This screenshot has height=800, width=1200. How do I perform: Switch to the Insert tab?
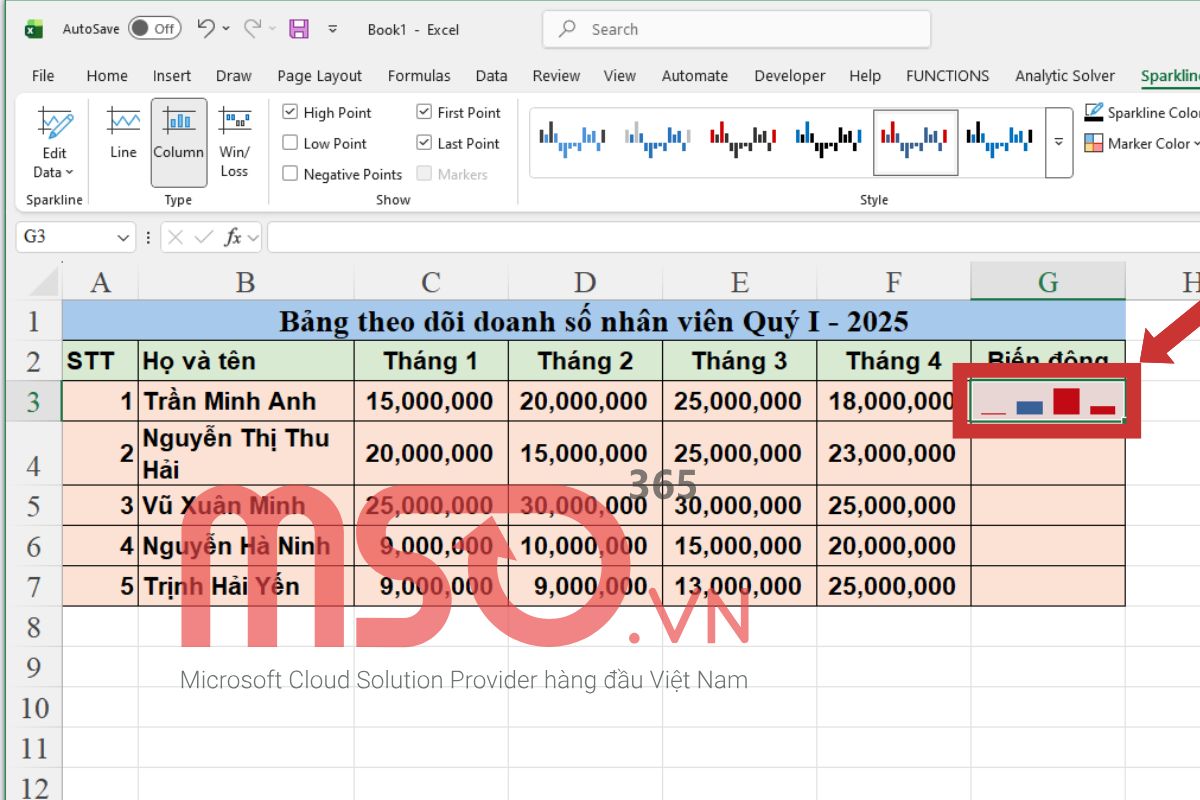click(172, 76)
